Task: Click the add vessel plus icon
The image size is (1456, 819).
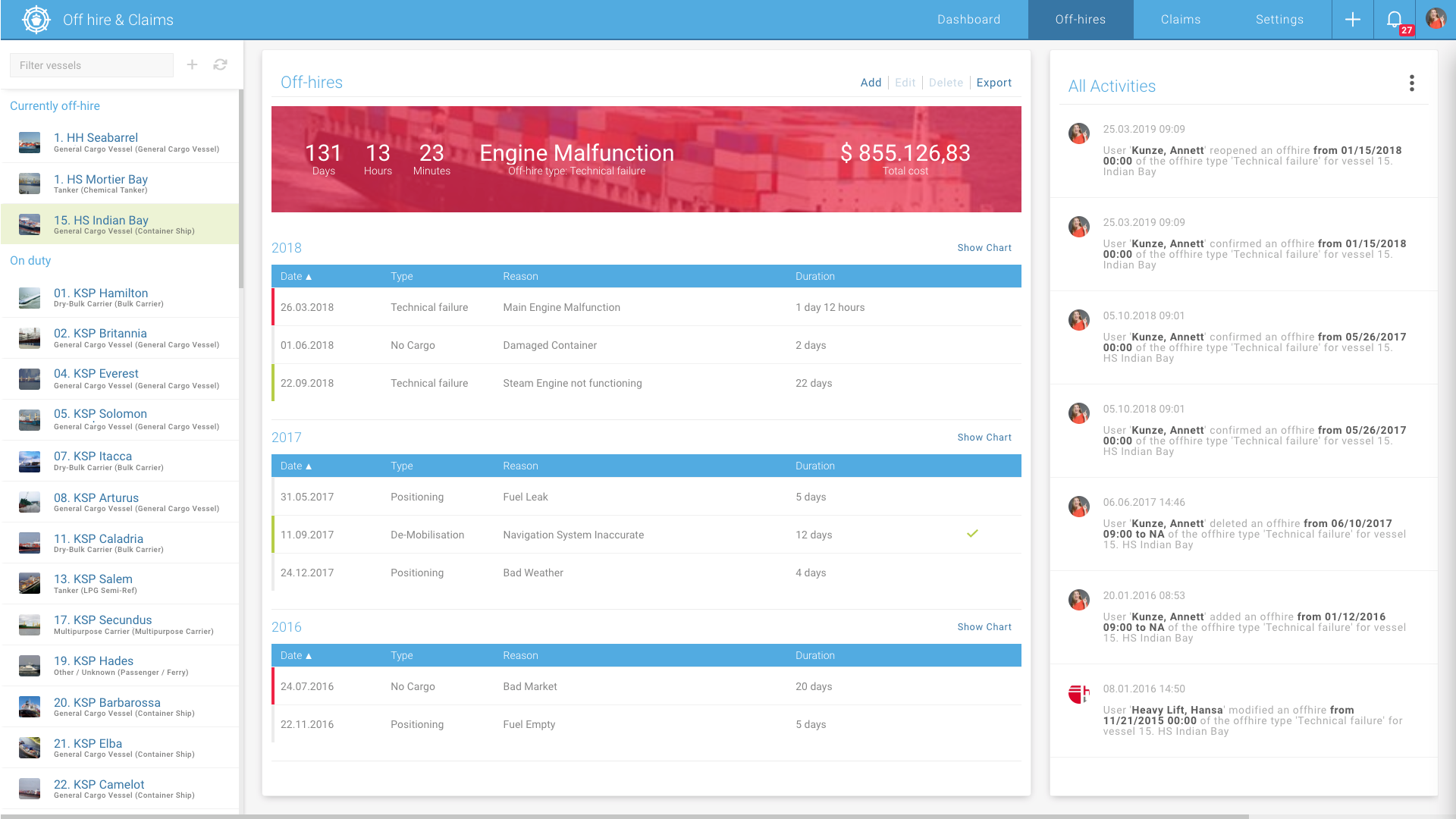Action: click(x=192, y=65)
